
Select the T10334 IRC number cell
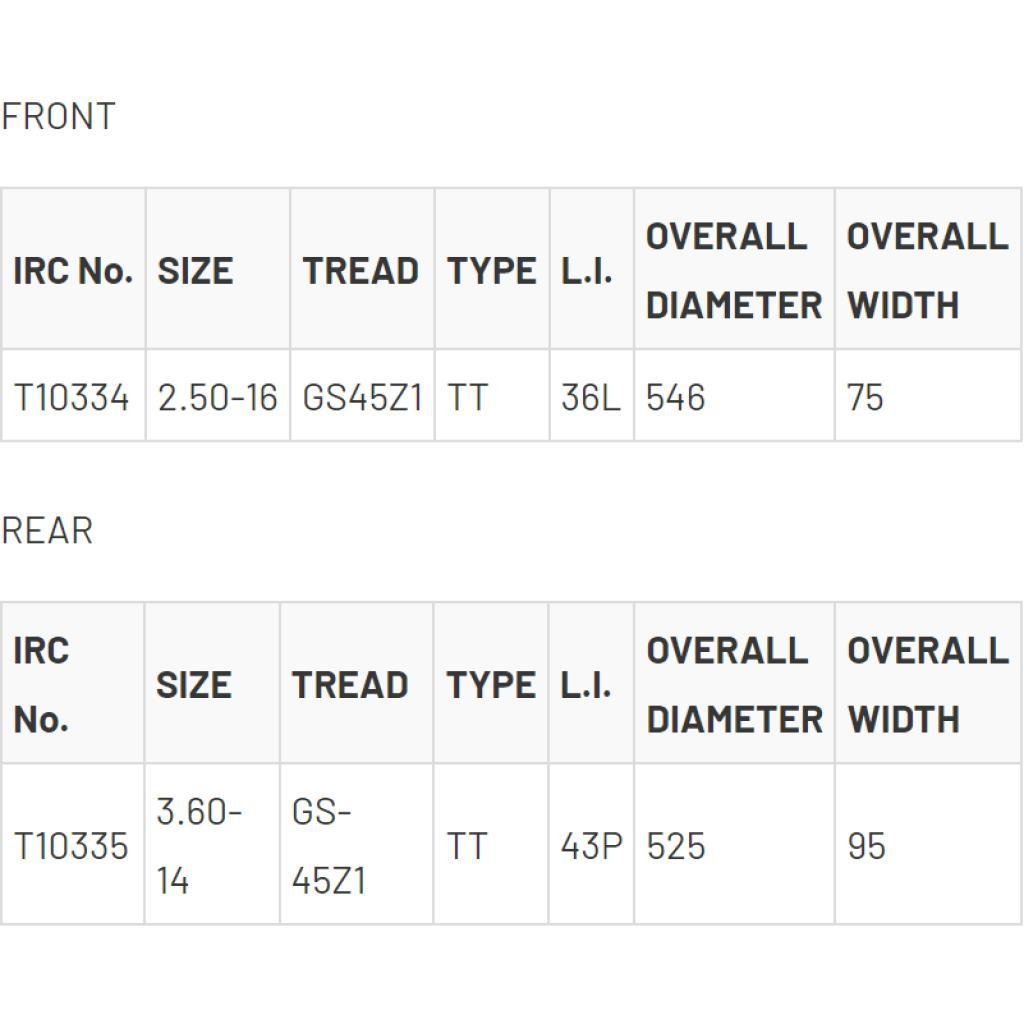click(72, 397)
